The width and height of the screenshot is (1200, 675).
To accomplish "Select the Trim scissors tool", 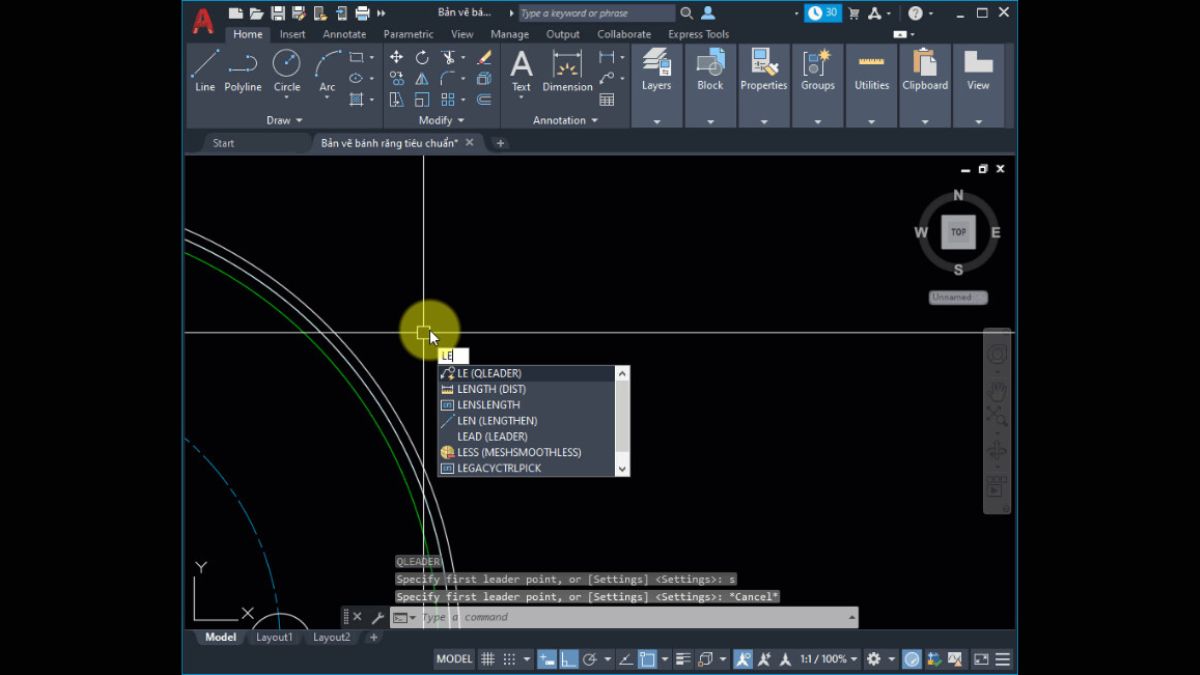I will coord(448,58).
